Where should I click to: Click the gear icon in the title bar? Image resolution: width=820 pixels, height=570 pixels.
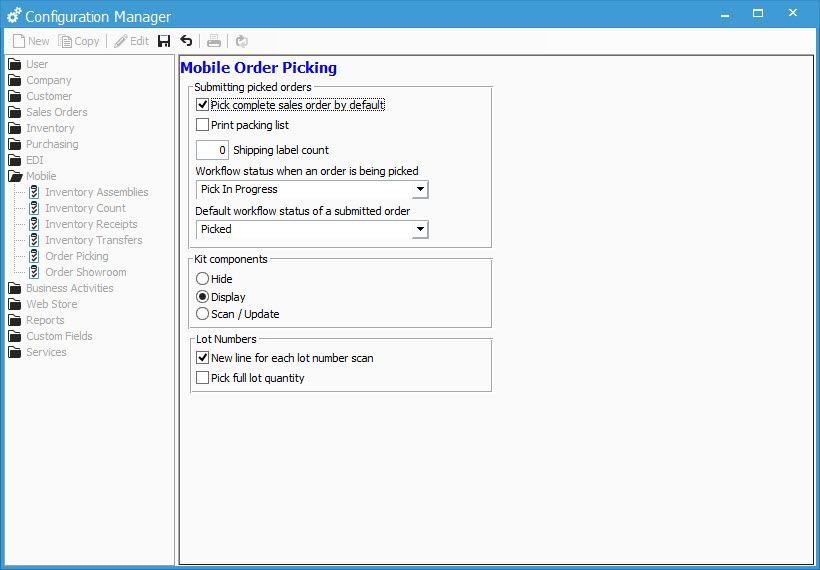click(14, 16)
